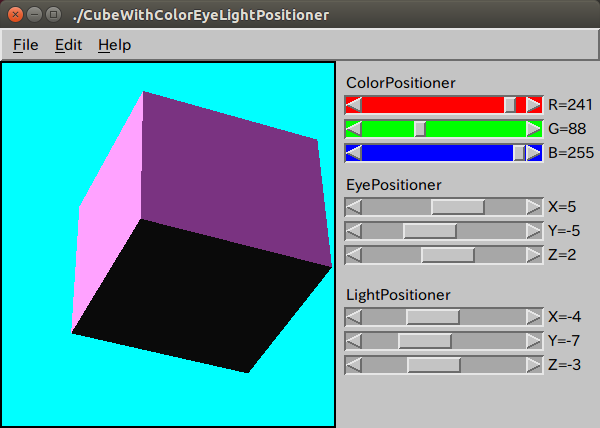Click the LightPositioner Y=-7 slider thumb
Image resolution: width=600 pixels, height=428 pixels.
pyautogui.click(x=425, y=341)
